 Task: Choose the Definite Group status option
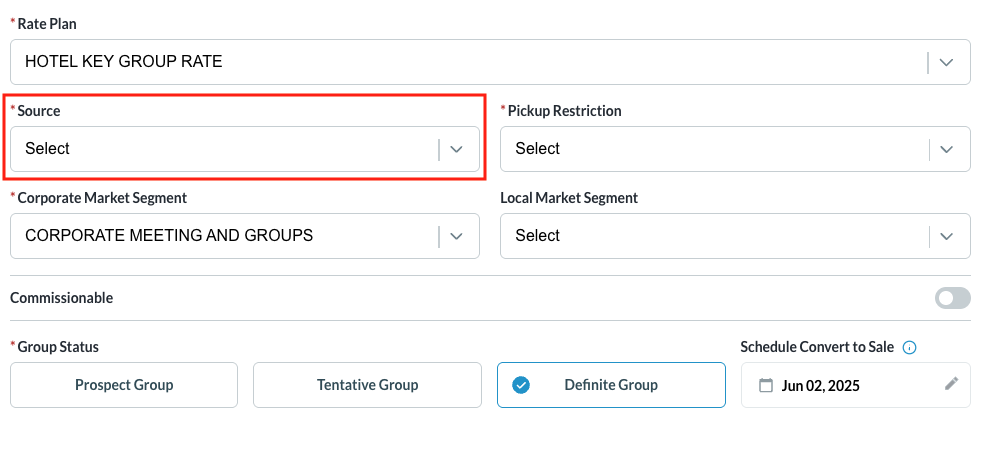click(x=611, y=385)
